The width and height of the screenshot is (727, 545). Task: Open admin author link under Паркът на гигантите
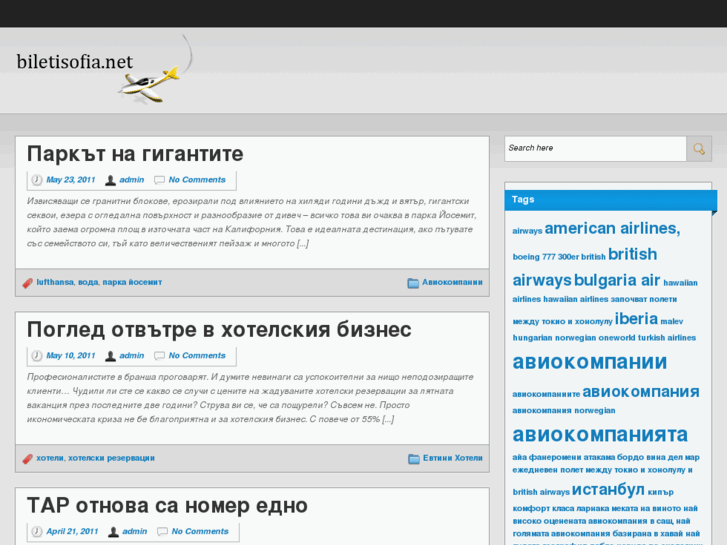[132, 180]
